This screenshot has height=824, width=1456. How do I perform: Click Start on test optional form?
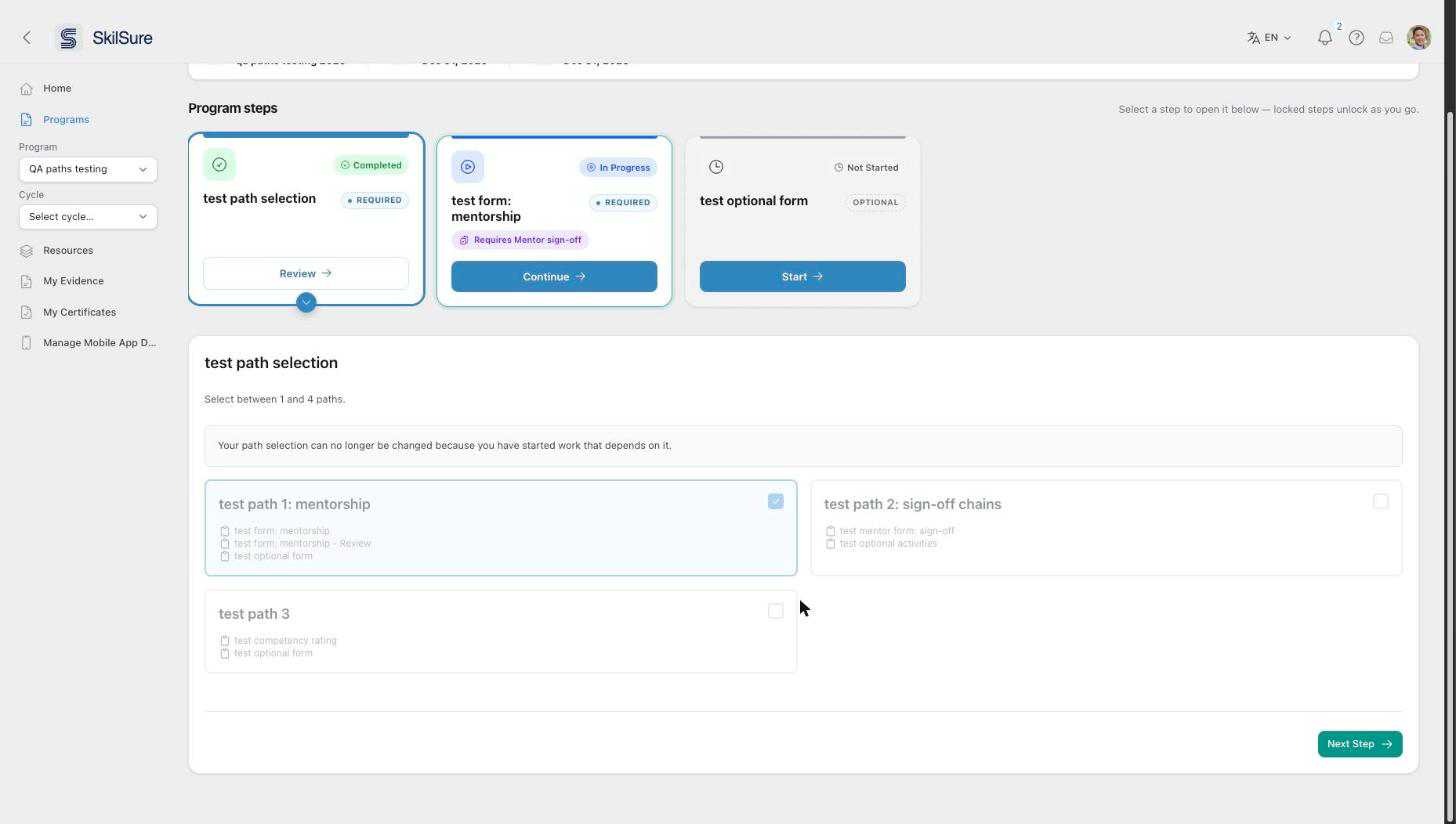pyautogui.click(x=802, y=276)
